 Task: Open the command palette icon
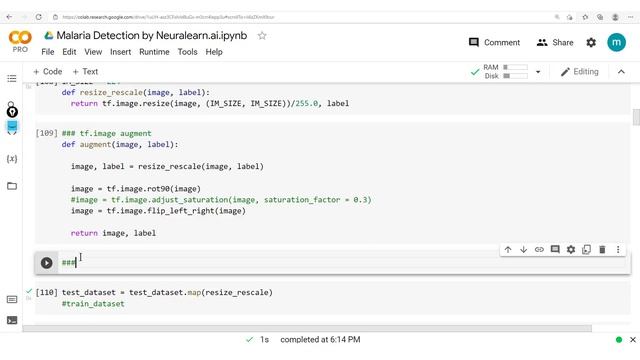point(12,300)
